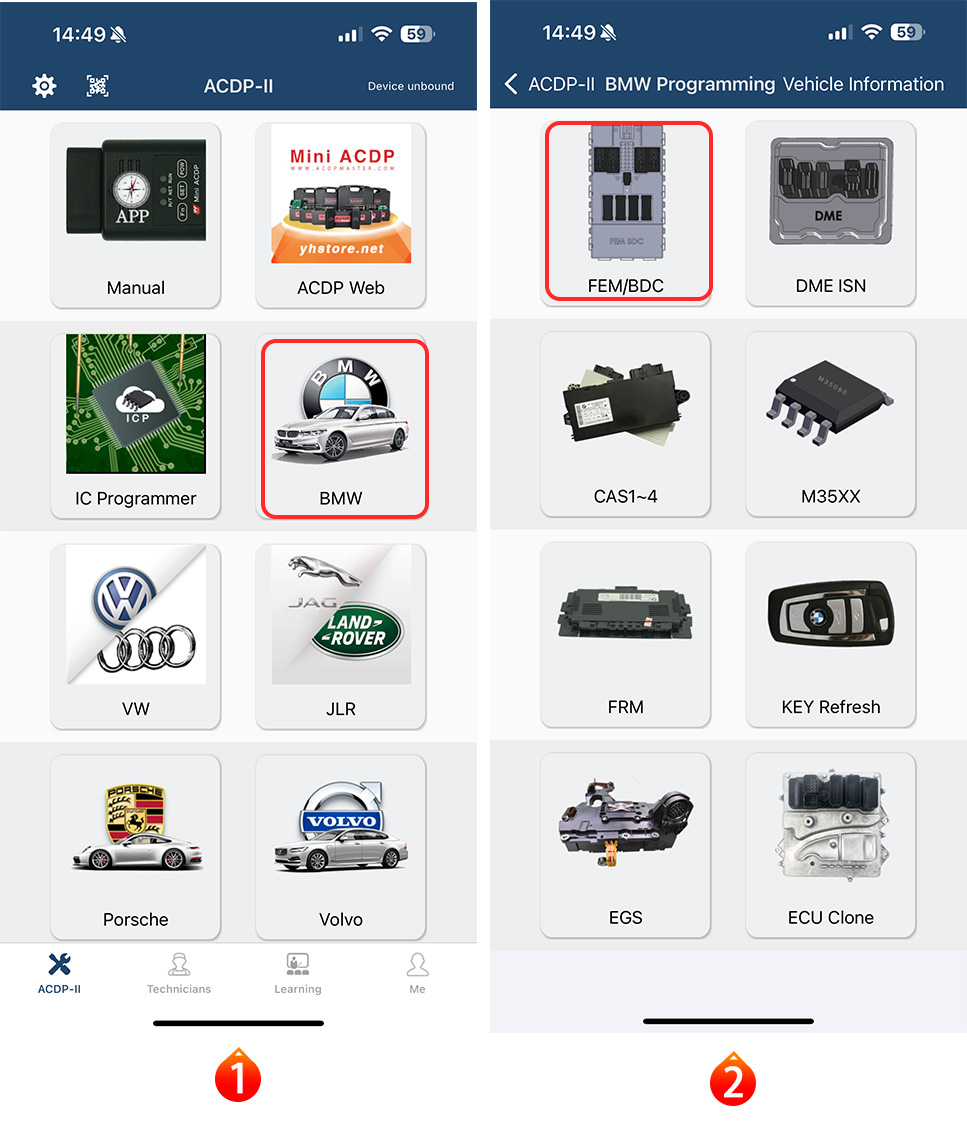Image resolution: width=967 pixels, height=1144 pixels.
Task: Switch to the Learning tab
Action: (298, 973)
